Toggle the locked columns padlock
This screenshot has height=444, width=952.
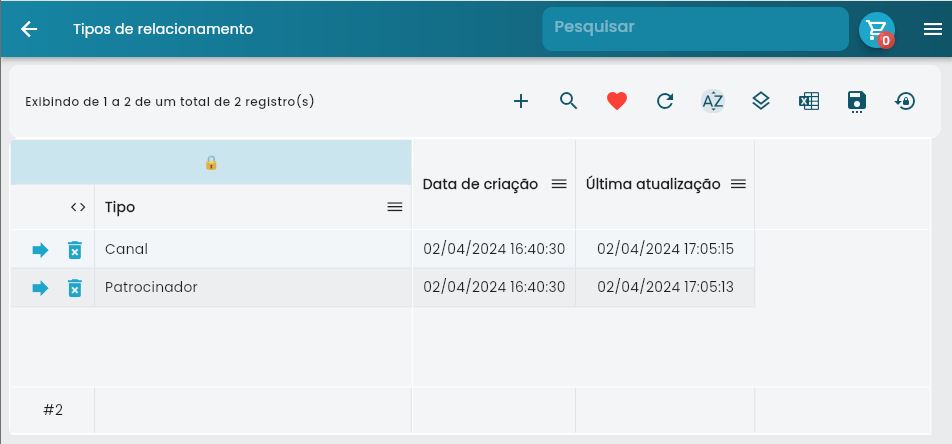211,162
